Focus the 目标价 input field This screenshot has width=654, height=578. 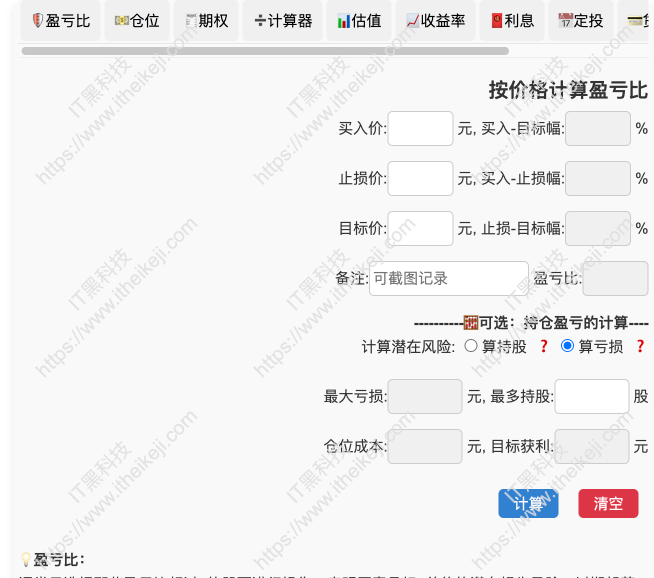420,229
